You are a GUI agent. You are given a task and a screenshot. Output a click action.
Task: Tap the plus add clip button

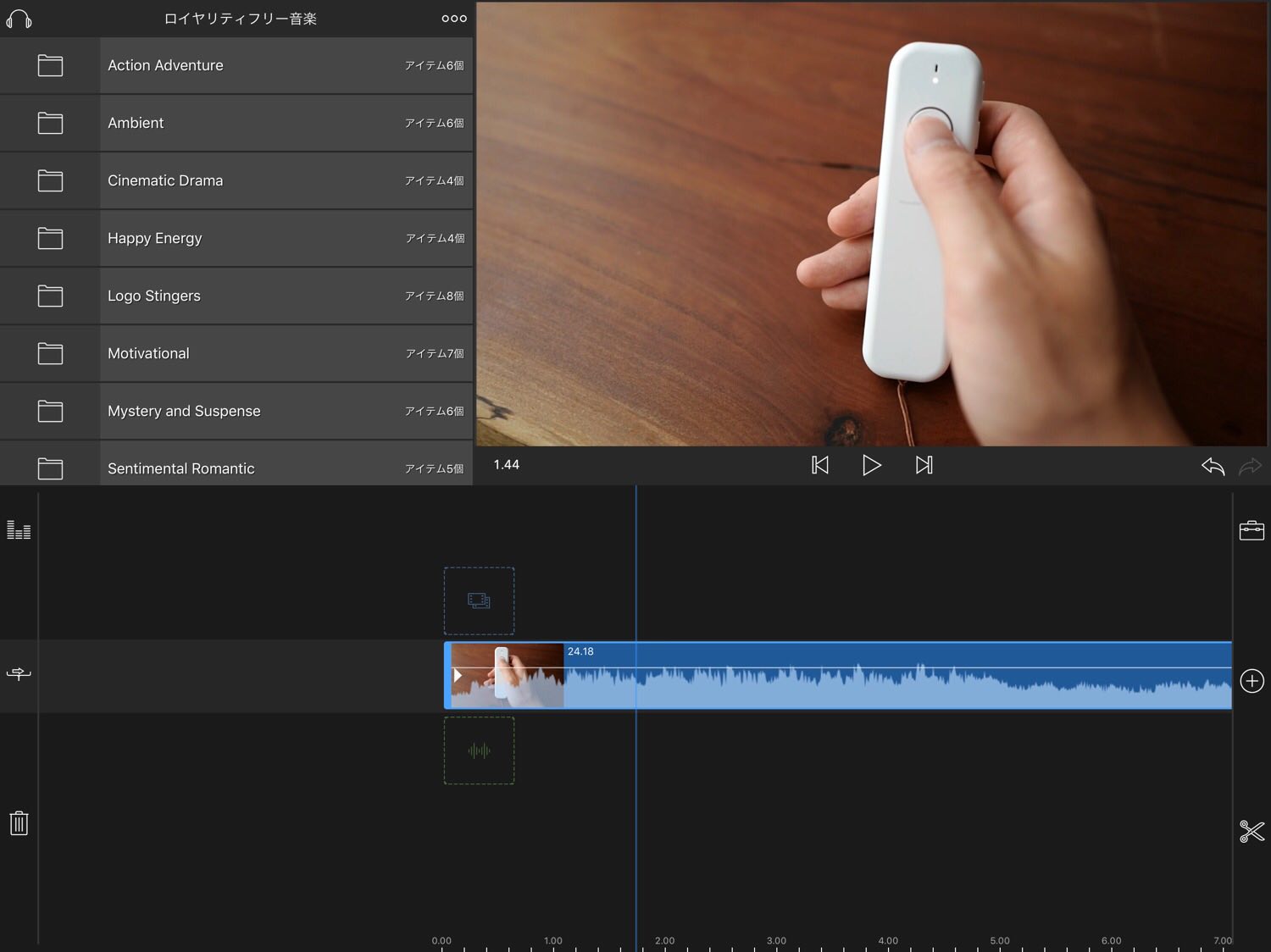click(1252, 681)
